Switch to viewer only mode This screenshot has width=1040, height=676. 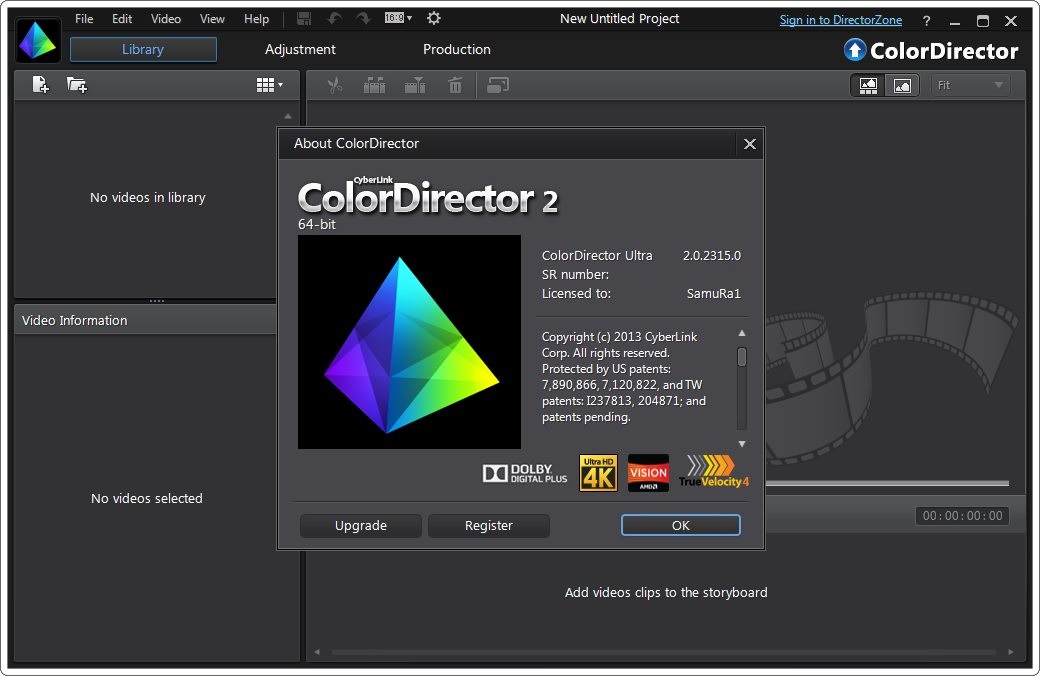[902, 86]
